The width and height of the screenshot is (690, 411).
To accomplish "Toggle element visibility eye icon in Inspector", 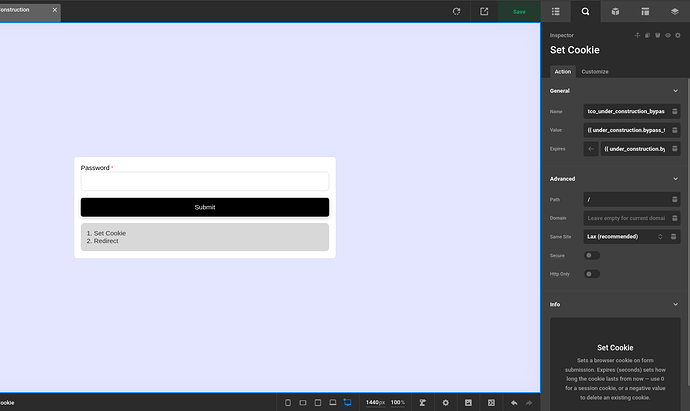I will click(668, 35).
